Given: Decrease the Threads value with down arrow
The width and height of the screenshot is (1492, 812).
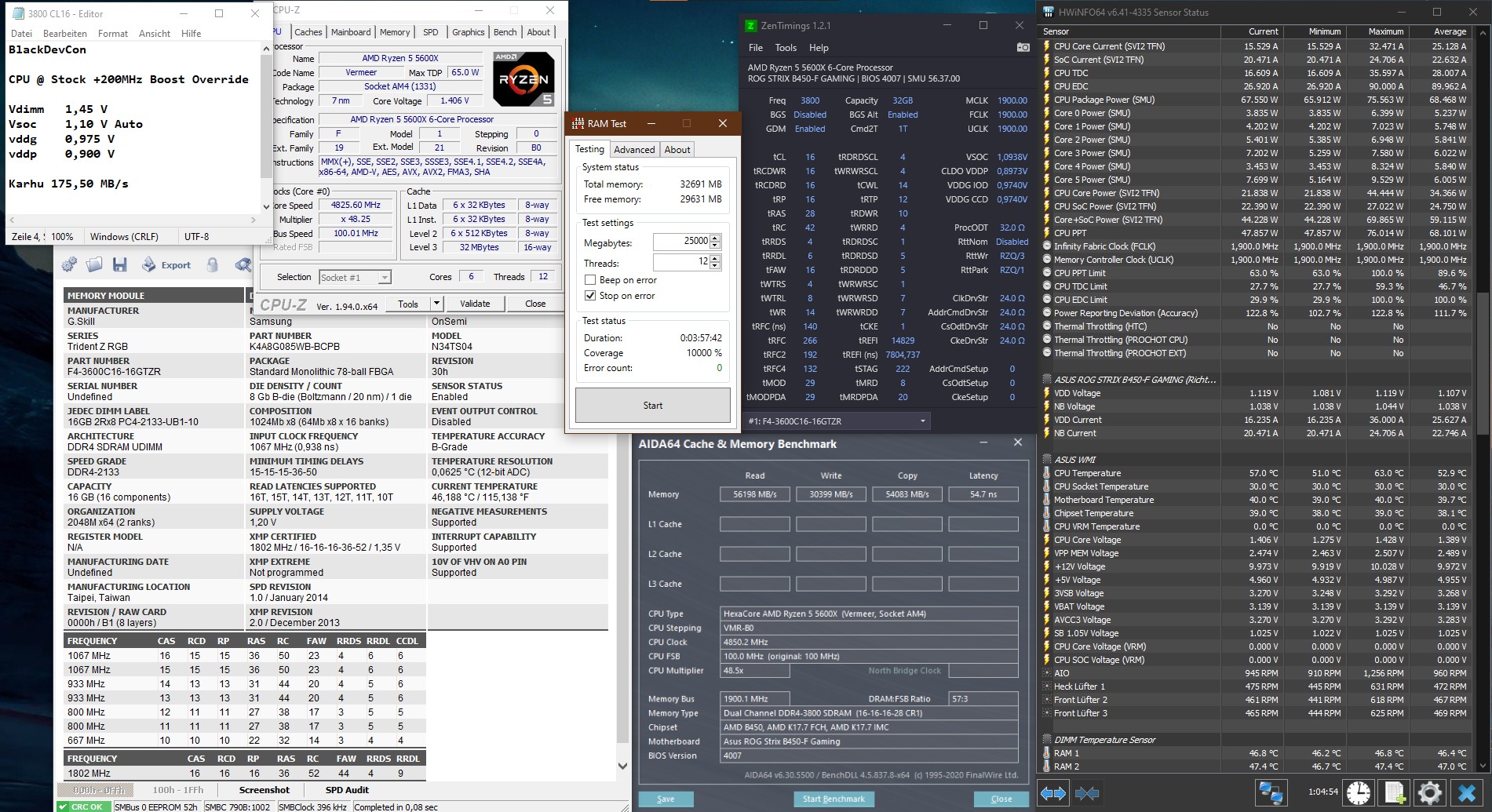Looking at the screenshot, I should 715,265.
